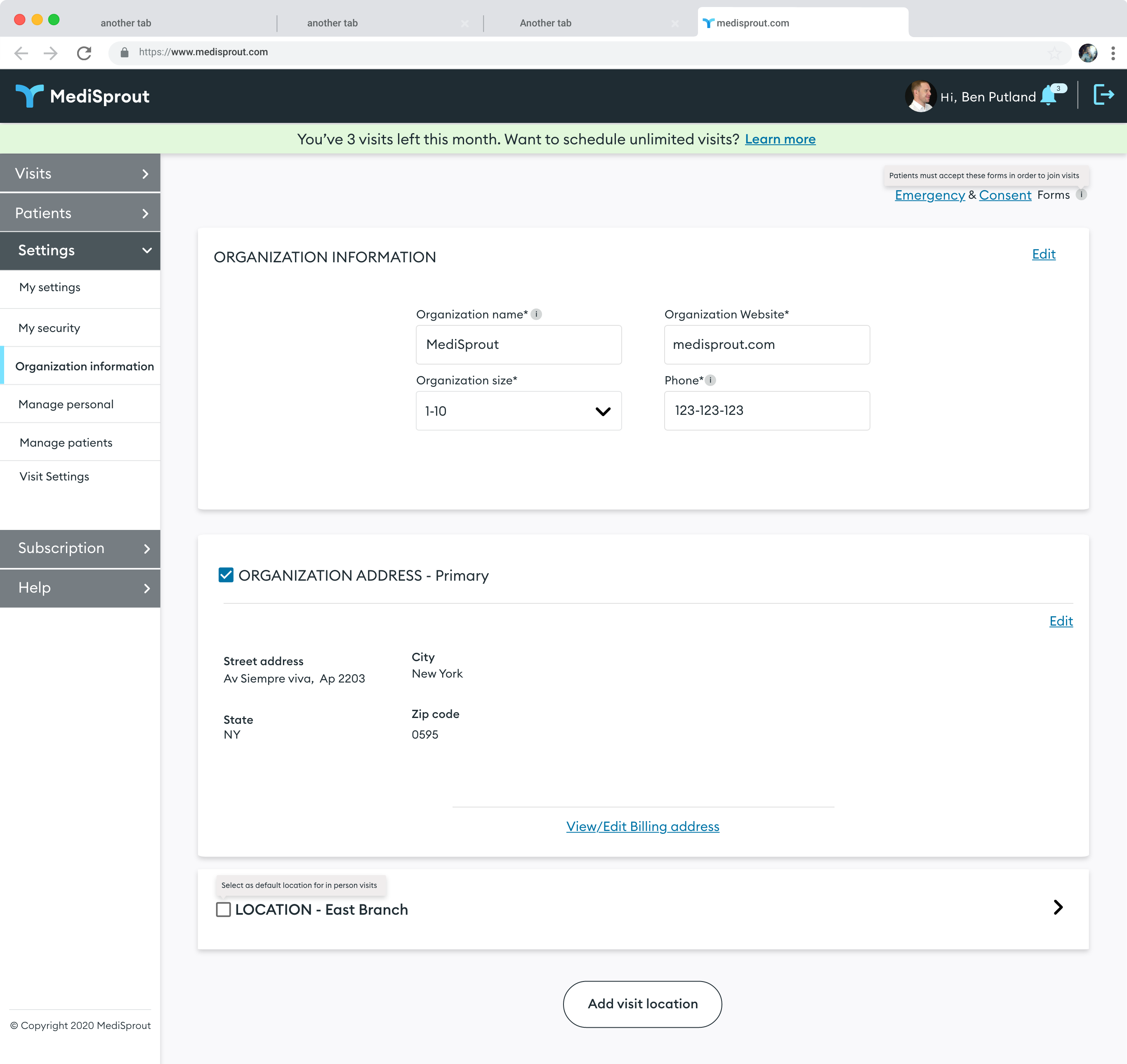Open the Organization size dropdown
Image resolution: width=1127 pixels, height=1064 pixels.
click(603, 411)
